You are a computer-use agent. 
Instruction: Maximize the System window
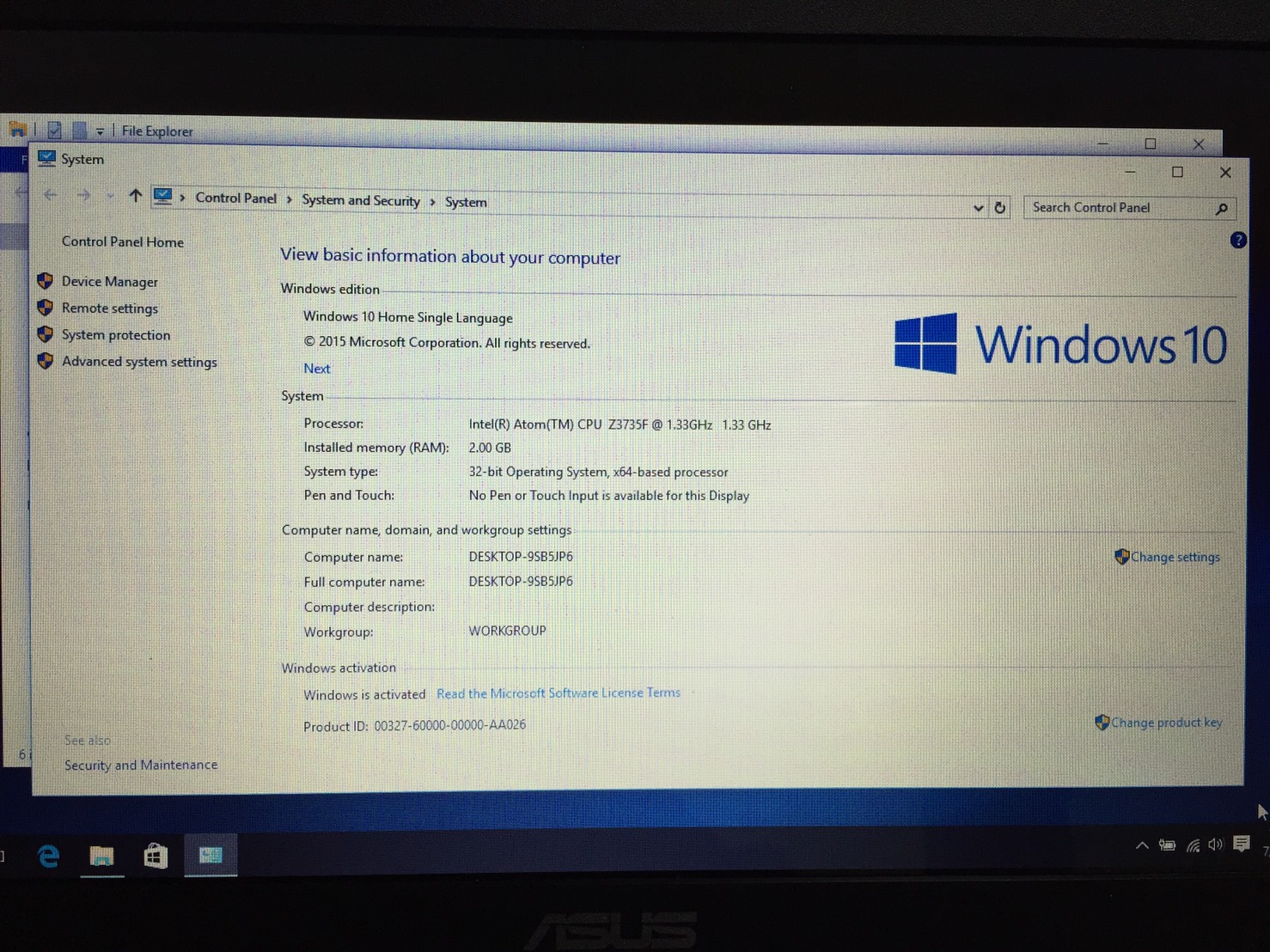(x=1177, y=172)
